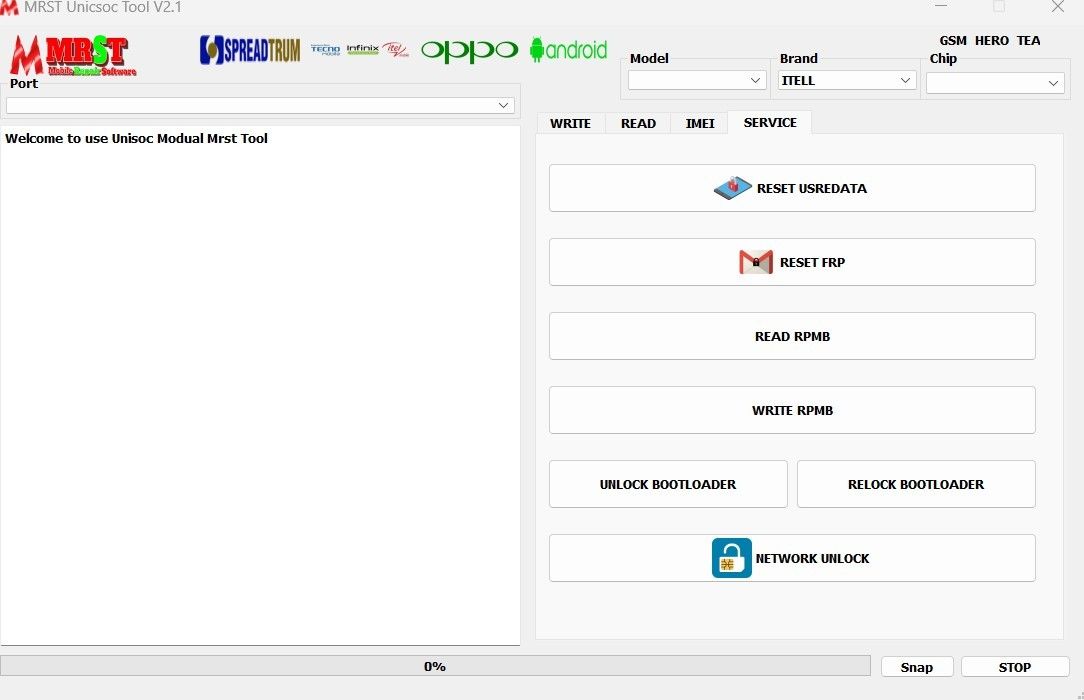Select the SERVICE tab
1084x700 pixels.
(769, 122)
